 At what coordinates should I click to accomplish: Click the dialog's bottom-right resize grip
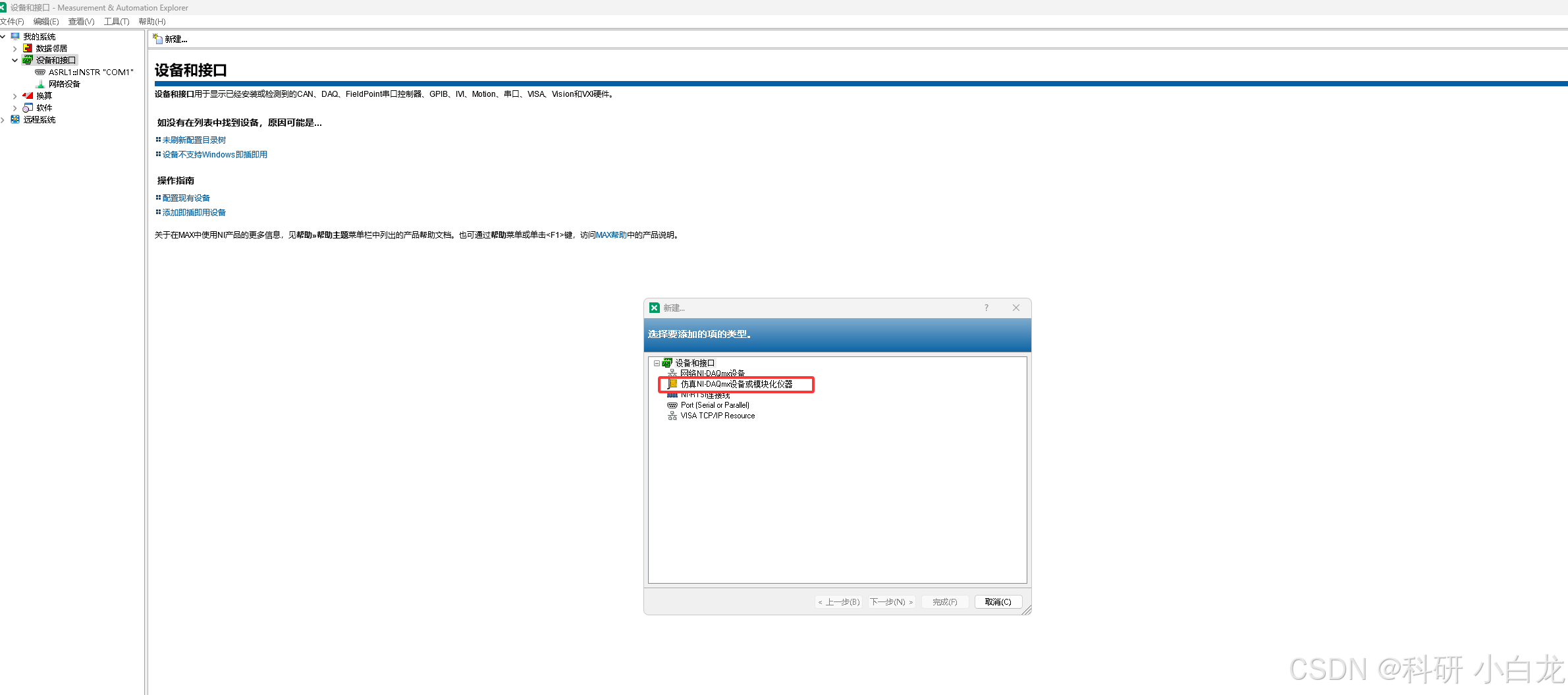1027,610
